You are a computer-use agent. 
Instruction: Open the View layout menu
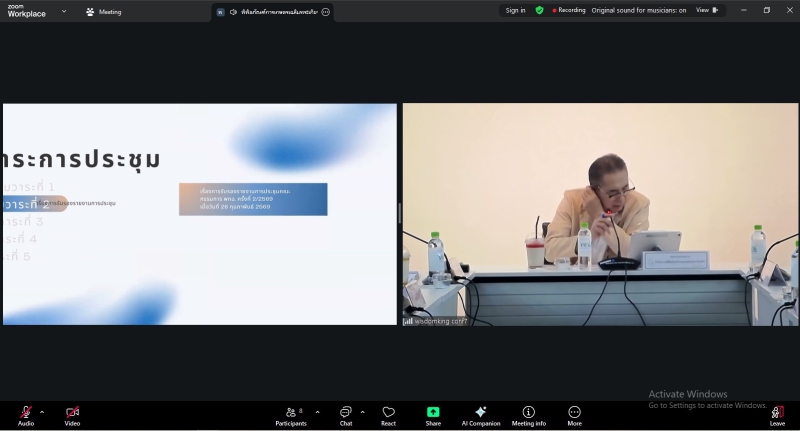click(x=707, y=10)
